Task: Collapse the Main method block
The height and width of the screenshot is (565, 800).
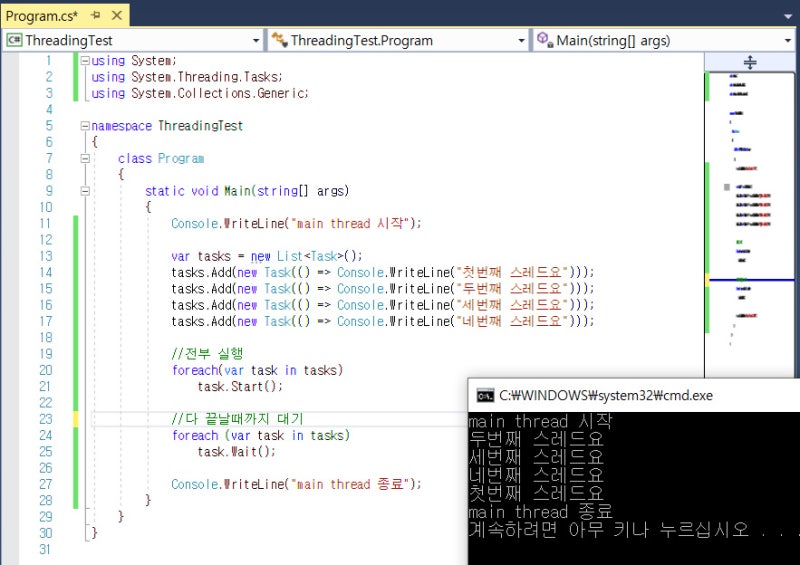Action: pos(84,191)
